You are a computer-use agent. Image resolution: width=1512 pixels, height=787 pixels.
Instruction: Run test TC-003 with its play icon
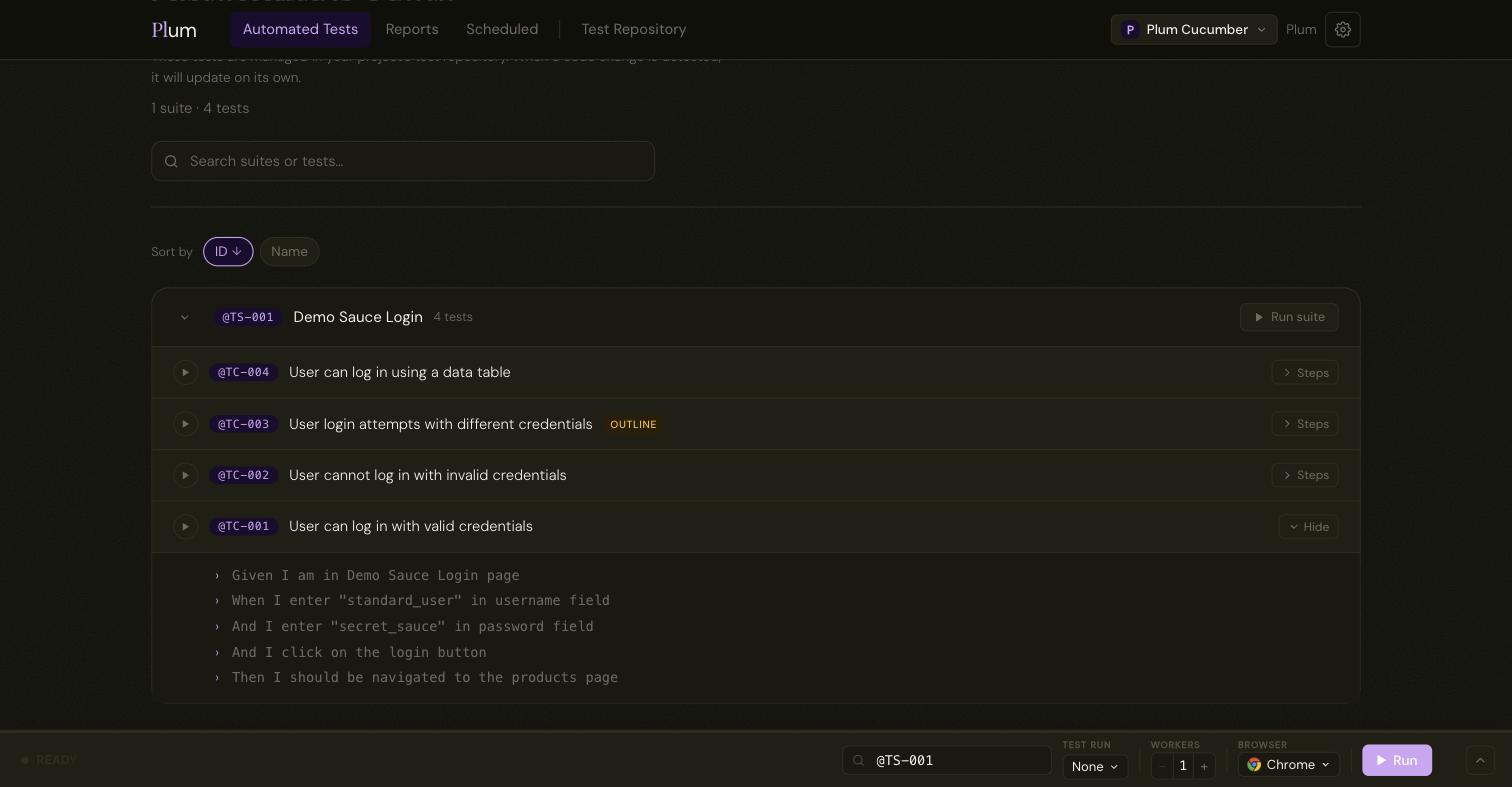pos(186,424)
